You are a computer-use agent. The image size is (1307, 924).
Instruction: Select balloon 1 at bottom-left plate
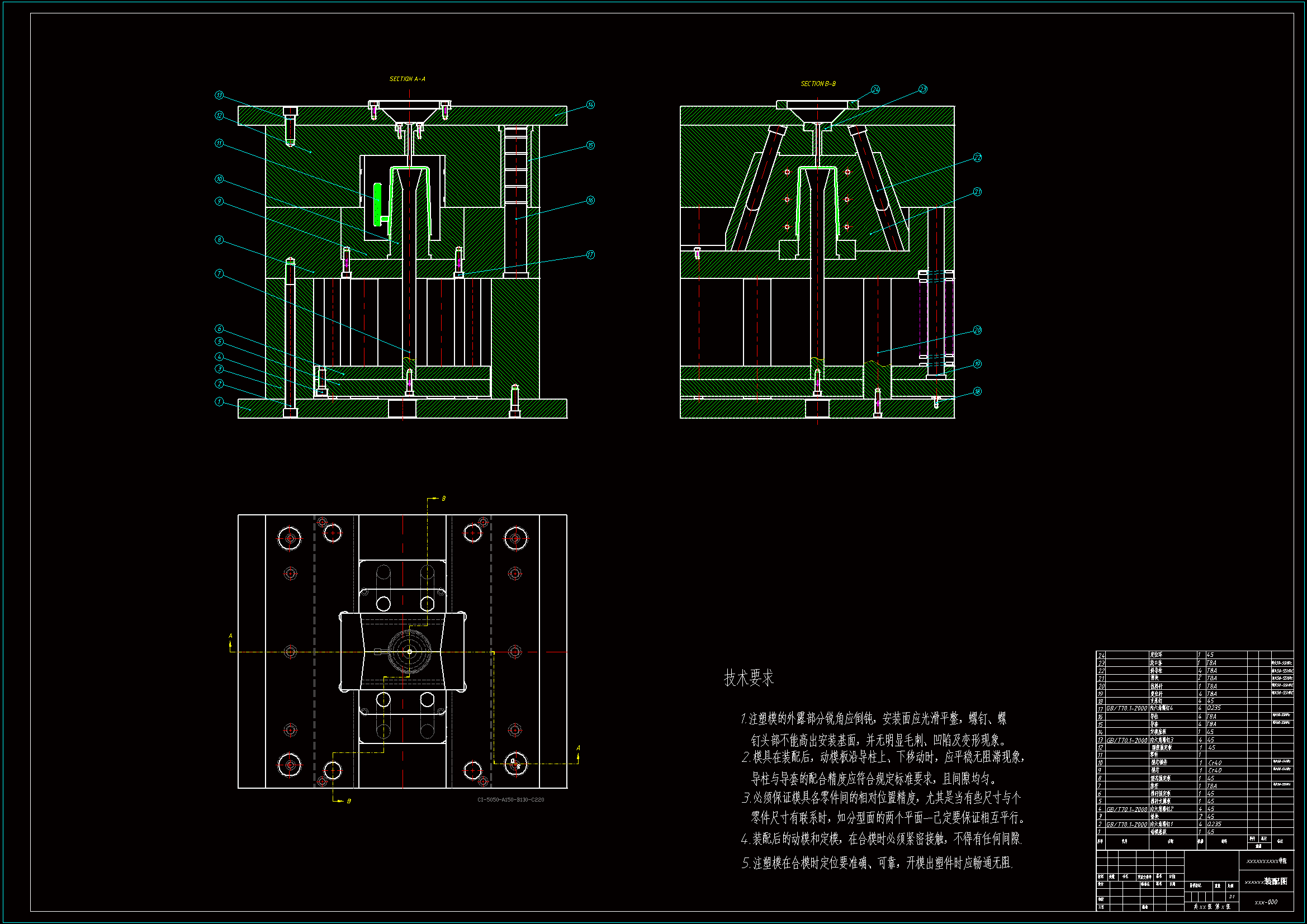(219, 402)
